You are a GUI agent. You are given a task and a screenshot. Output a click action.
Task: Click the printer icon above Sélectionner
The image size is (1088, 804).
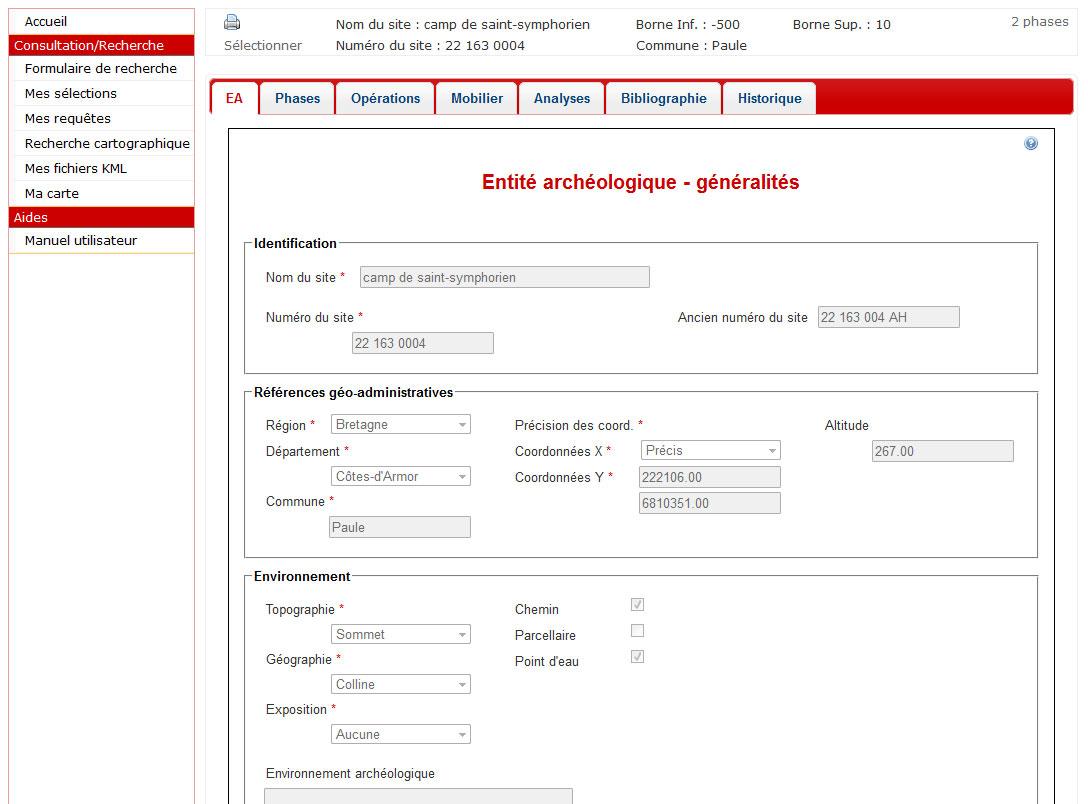[x=232, y=22]
